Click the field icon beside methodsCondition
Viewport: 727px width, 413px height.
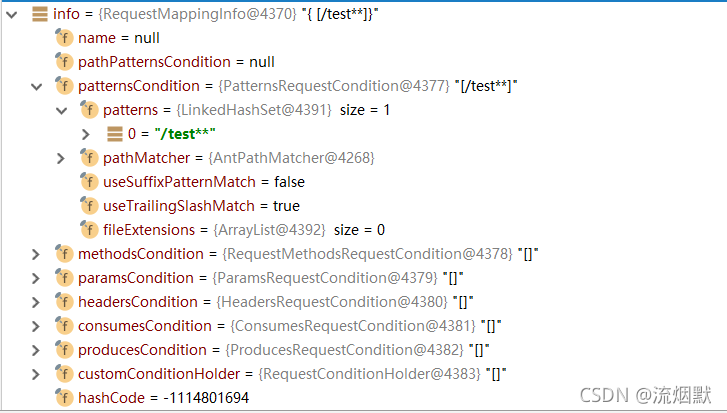[x=64, y=254]
